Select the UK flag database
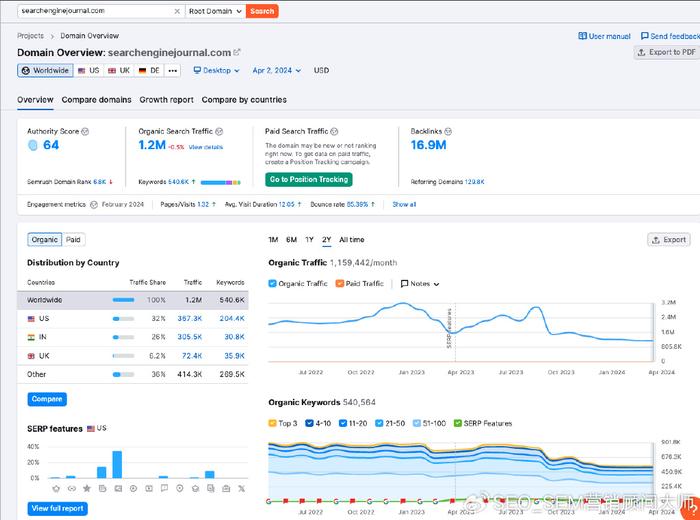 click(x=119, y=71)
